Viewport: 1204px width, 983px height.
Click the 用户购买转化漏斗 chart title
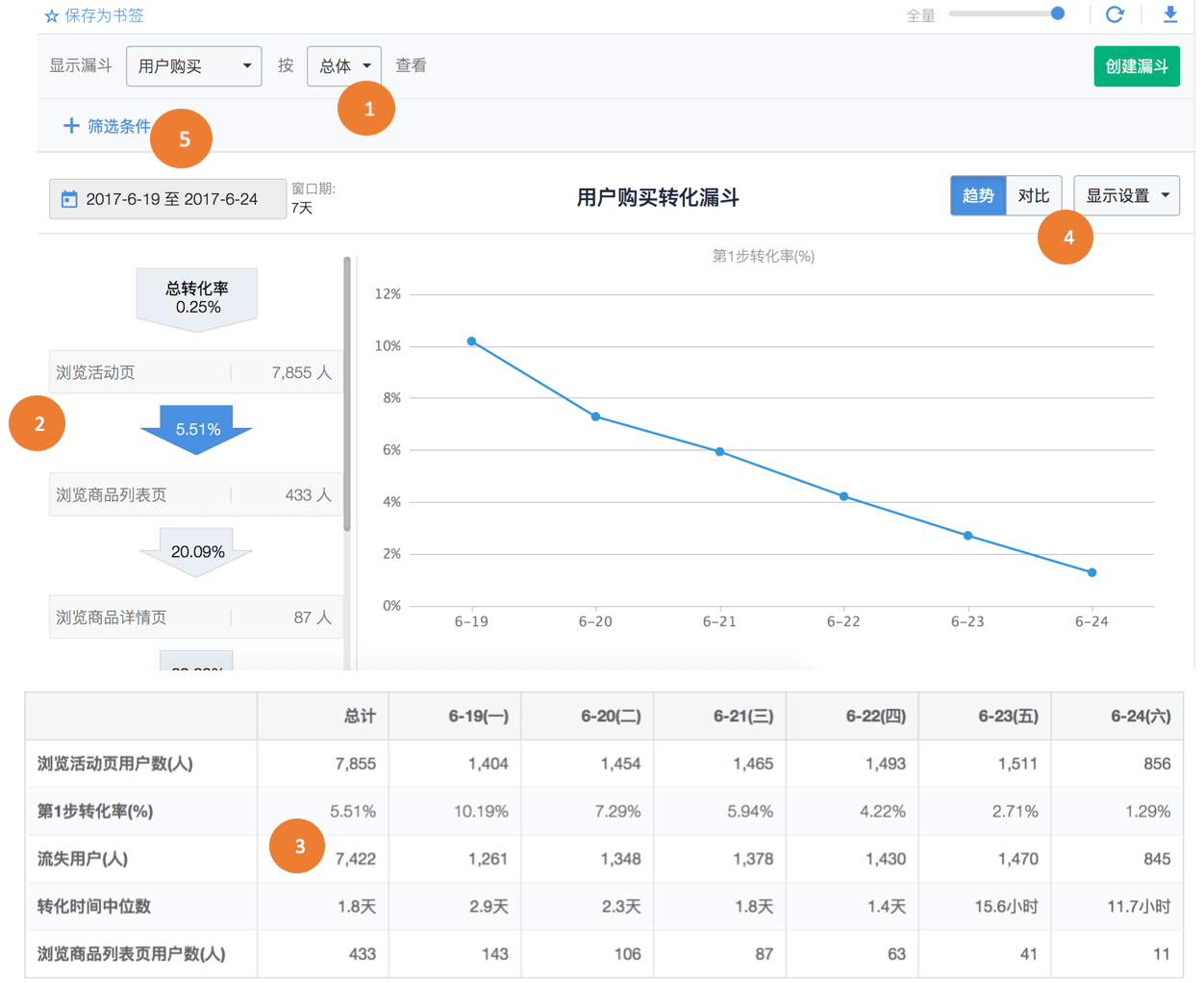658,197
